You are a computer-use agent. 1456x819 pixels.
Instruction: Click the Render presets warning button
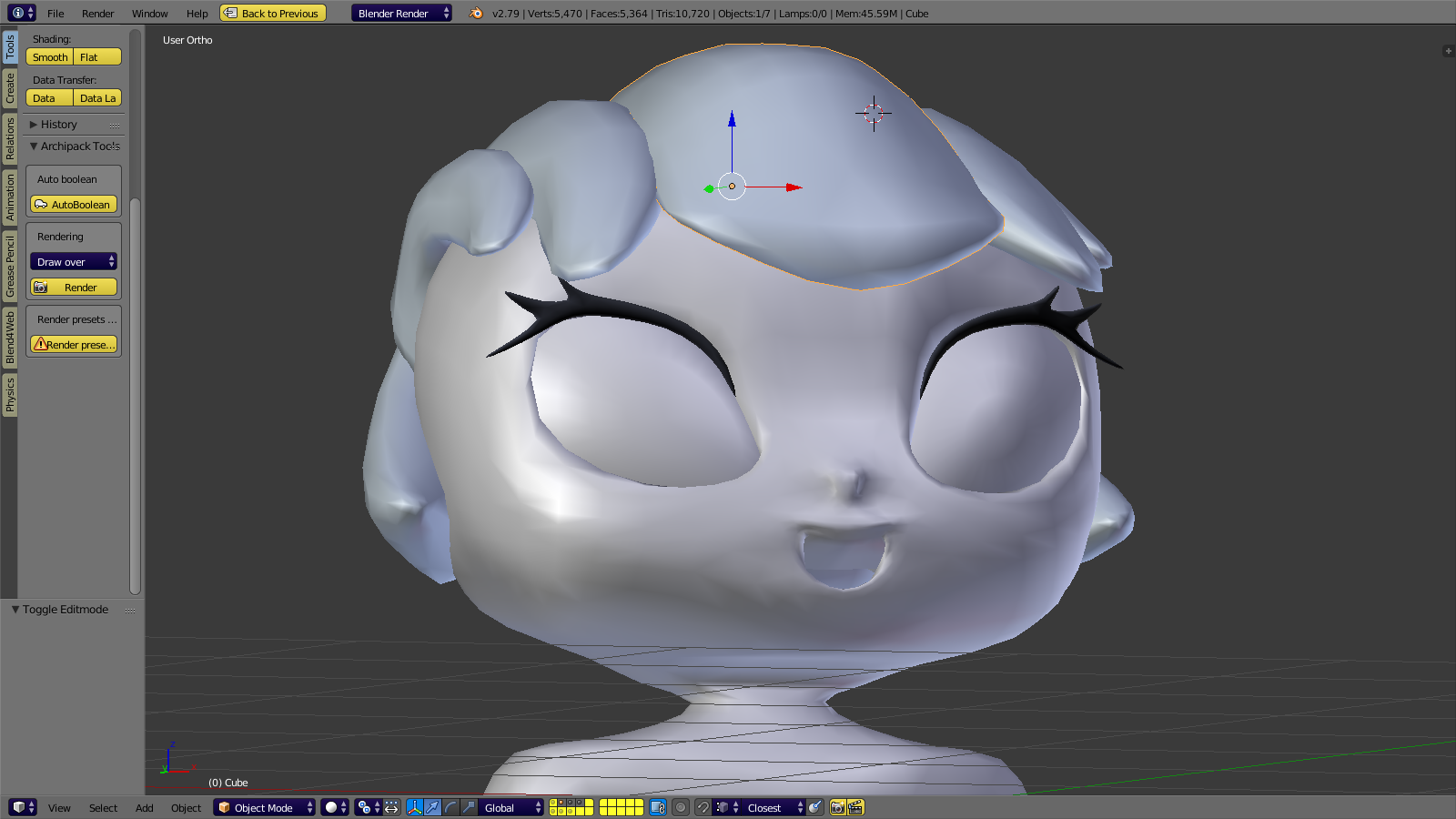(74, 345)
